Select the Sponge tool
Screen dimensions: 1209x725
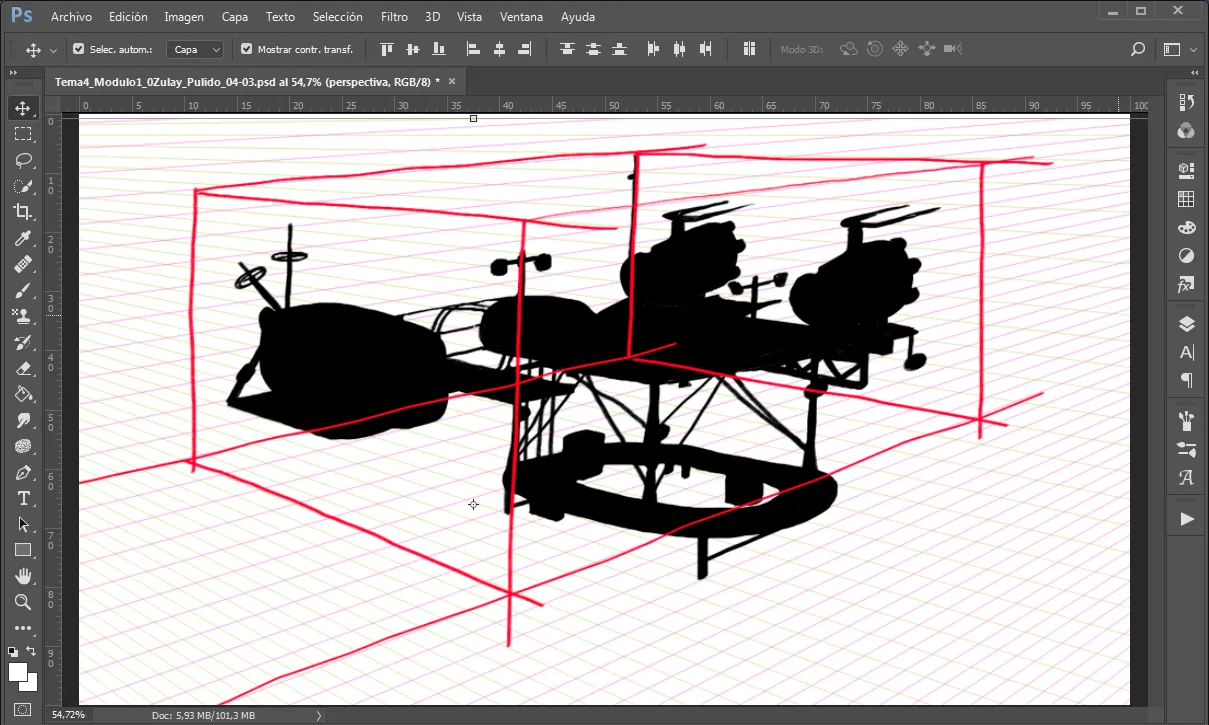pos(23,446)
